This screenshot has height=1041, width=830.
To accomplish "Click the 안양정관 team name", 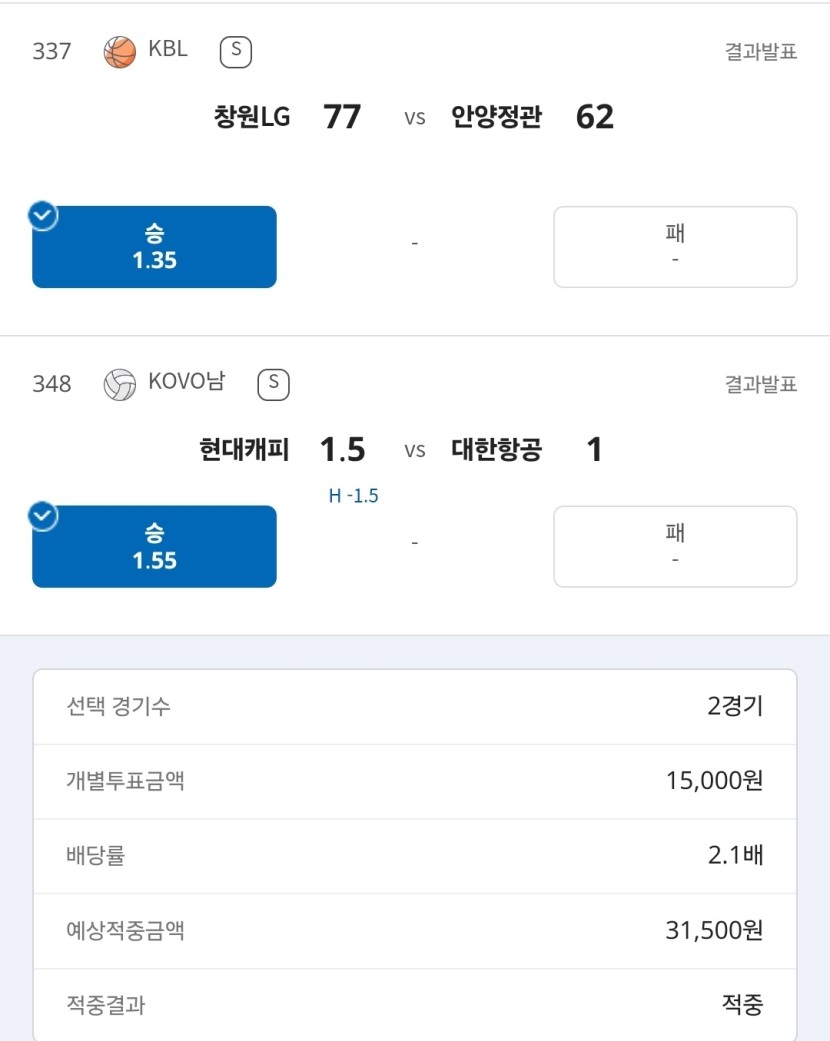I will [497, 117].
